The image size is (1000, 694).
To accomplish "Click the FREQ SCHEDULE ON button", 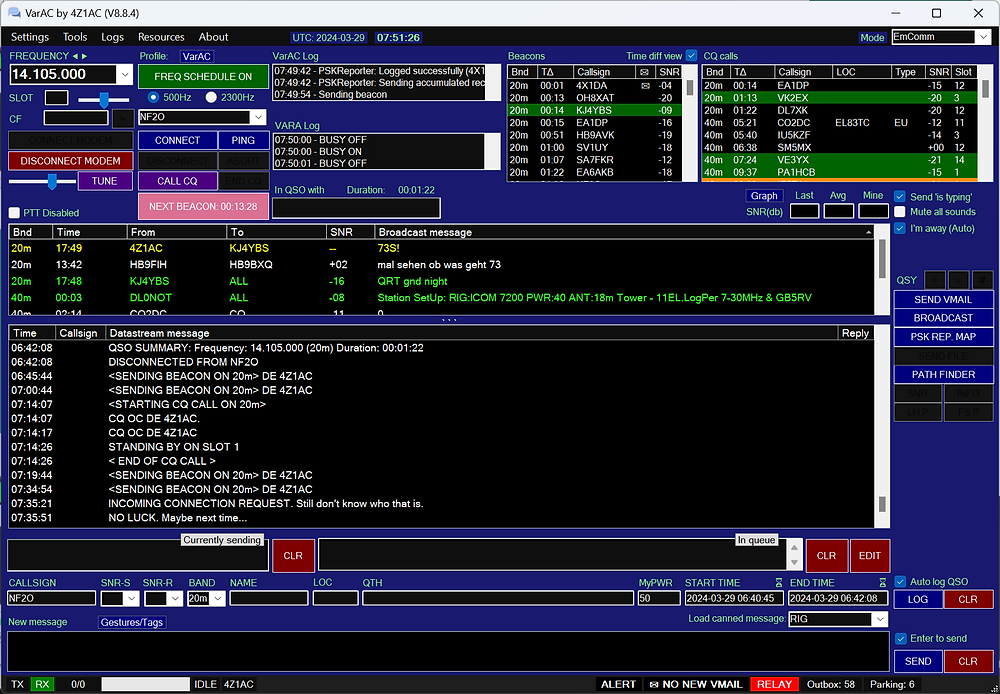I will 203,77.
